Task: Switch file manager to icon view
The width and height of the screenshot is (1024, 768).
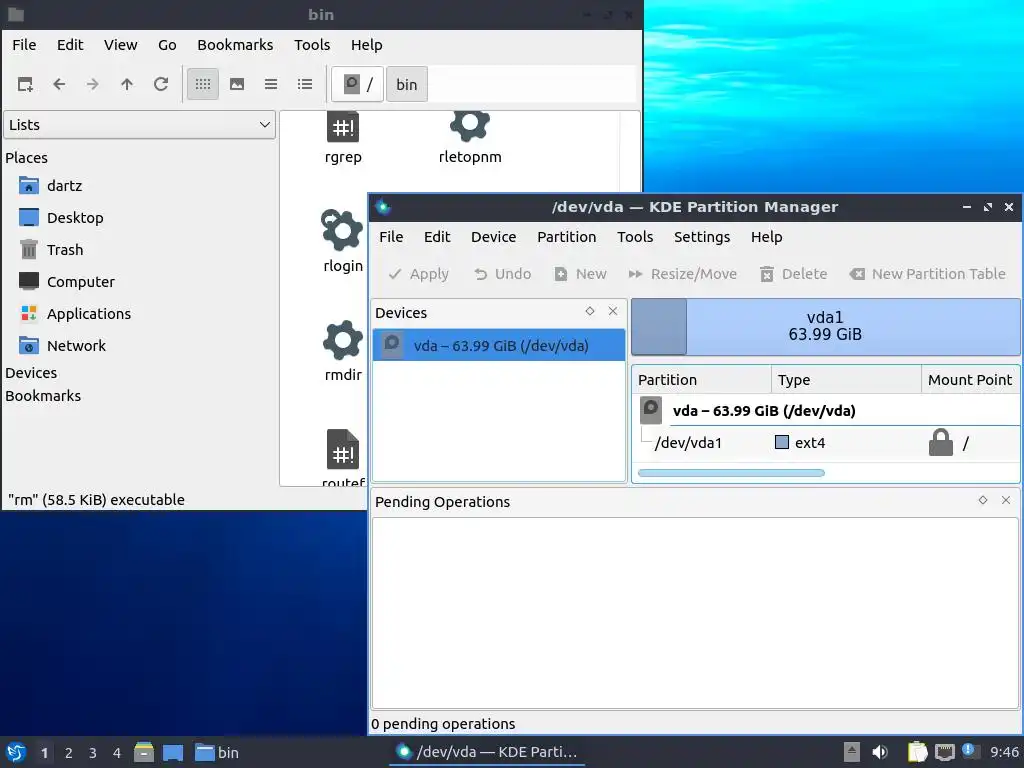Action: pyautogui.click(x=203, y=84)
